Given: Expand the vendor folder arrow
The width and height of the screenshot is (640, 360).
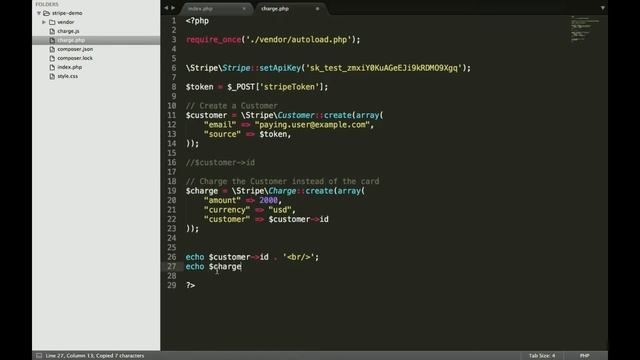Looking at the screenshot, I should coord(44,22).
